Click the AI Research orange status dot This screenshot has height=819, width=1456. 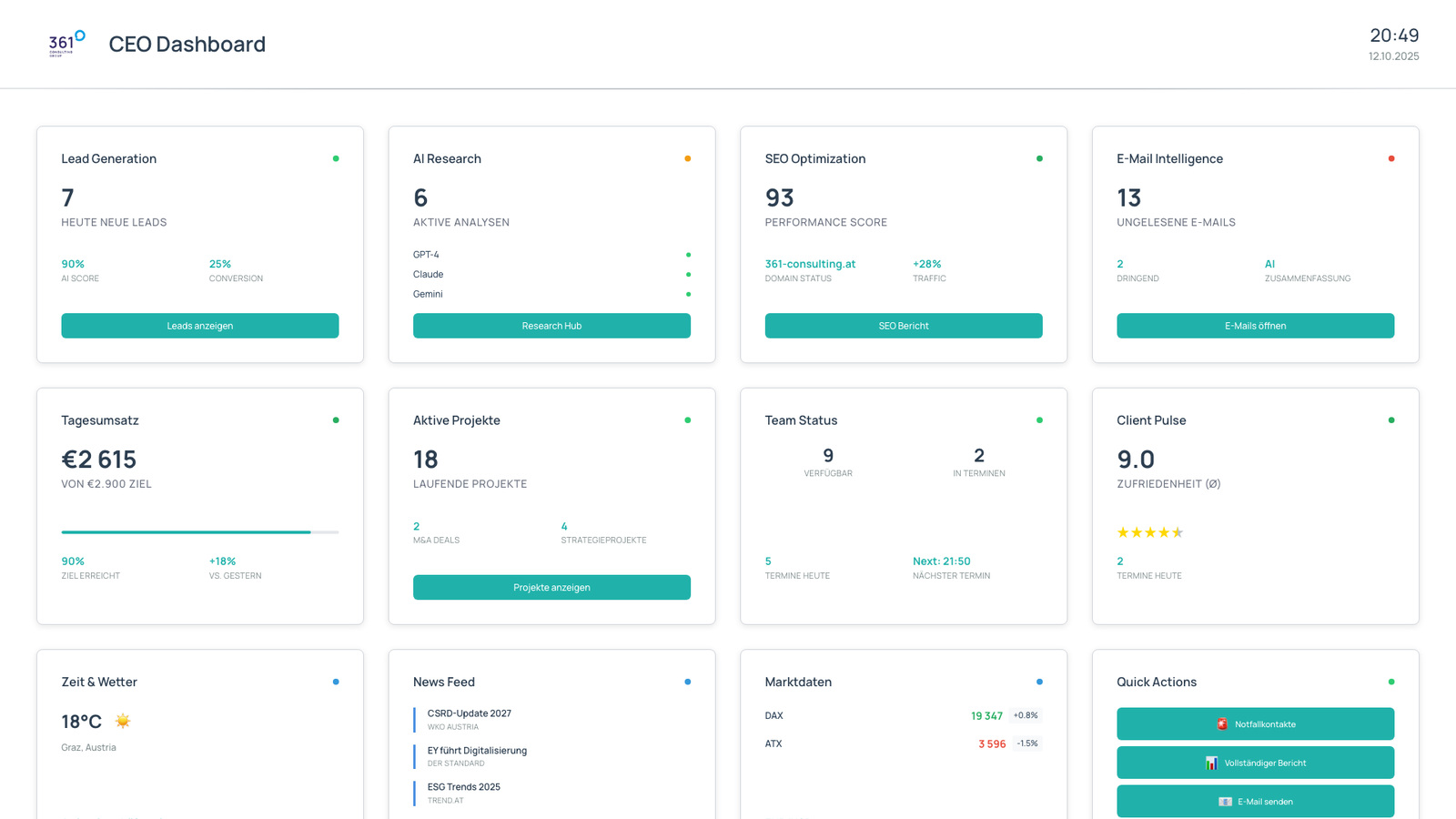688,158
